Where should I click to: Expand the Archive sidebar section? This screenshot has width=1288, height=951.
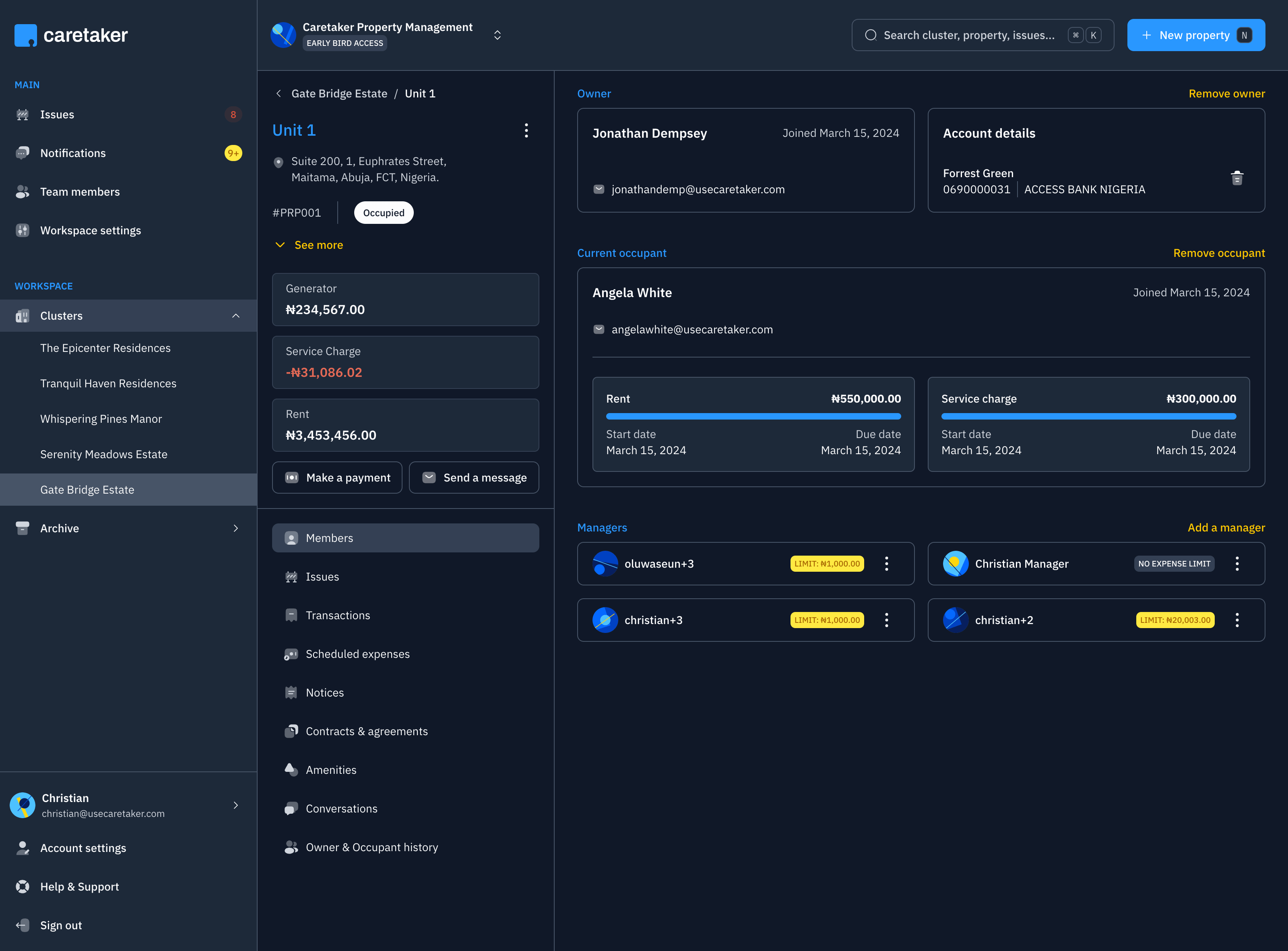click(235, 528)
